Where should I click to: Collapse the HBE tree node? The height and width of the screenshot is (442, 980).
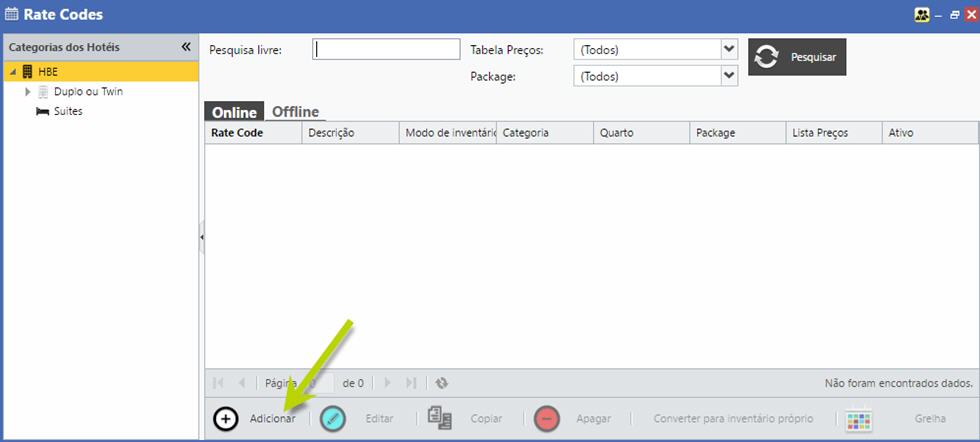[x=13, y=72]
